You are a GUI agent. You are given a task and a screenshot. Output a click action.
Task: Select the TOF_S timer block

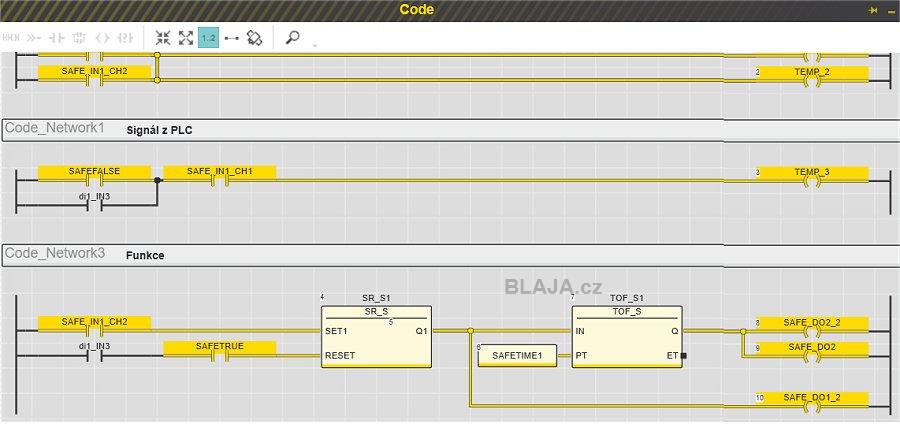coord(627,336)
